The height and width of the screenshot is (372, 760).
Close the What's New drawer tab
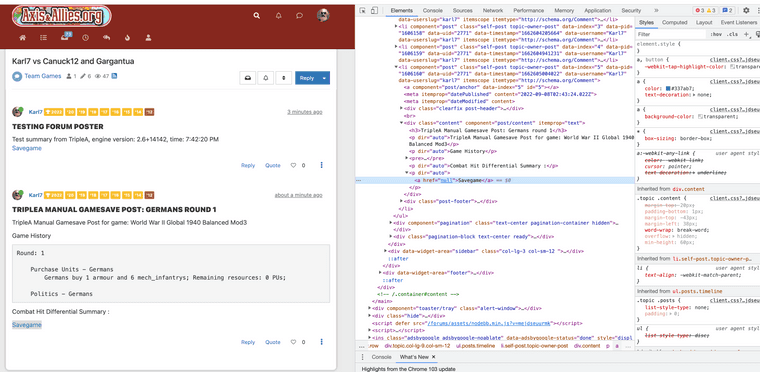click(x=434, y=357)
